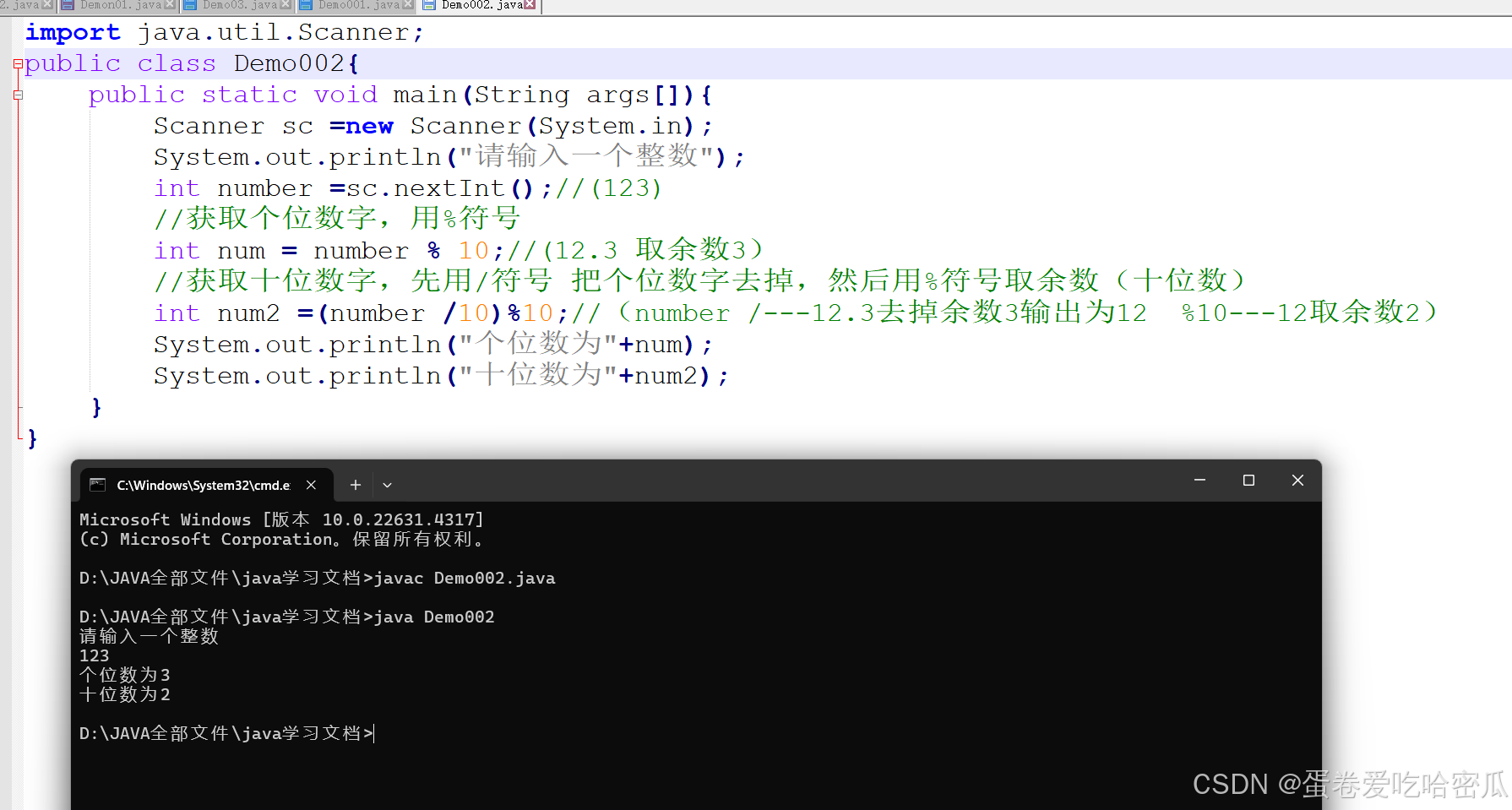Minimize the terminal window
Screen dimensions: 1512x810
(x=1199, y=480)
